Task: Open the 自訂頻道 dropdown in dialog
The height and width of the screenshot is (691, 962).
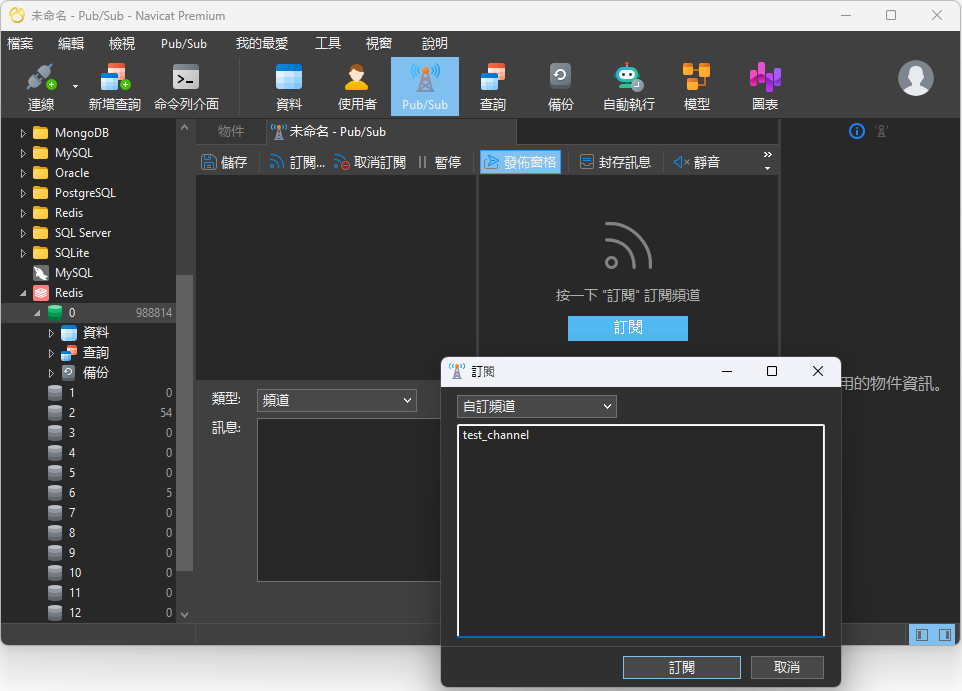Action: [537, 406]
